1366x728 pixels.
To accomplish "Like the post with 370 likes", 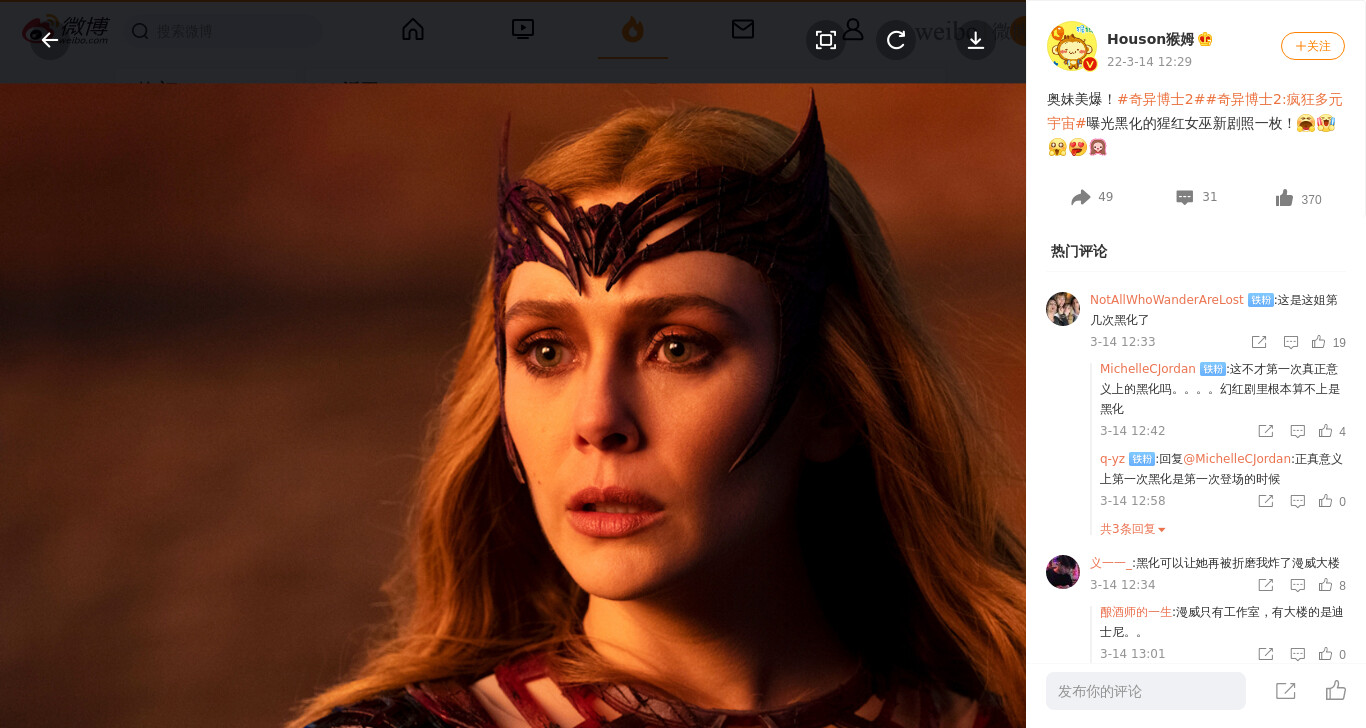I will [x=1299, y=199].
